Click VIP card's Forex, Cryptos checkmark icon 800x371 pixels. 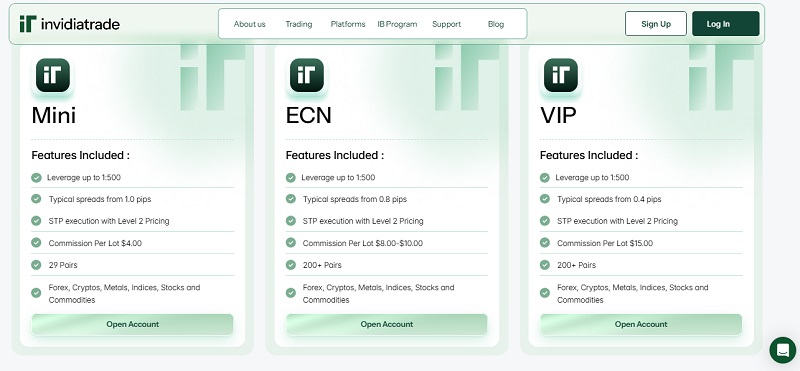tap(545, 293)
